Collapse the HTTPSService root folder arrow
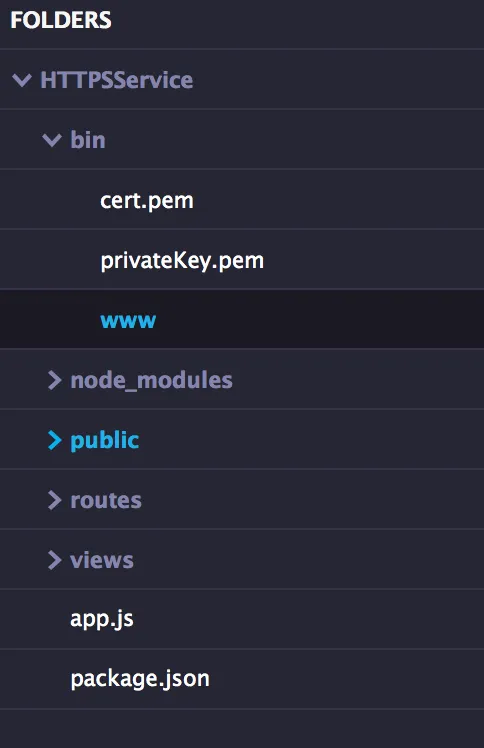Image resolution: width=484 pixels, height=748 pixels. 22,80
